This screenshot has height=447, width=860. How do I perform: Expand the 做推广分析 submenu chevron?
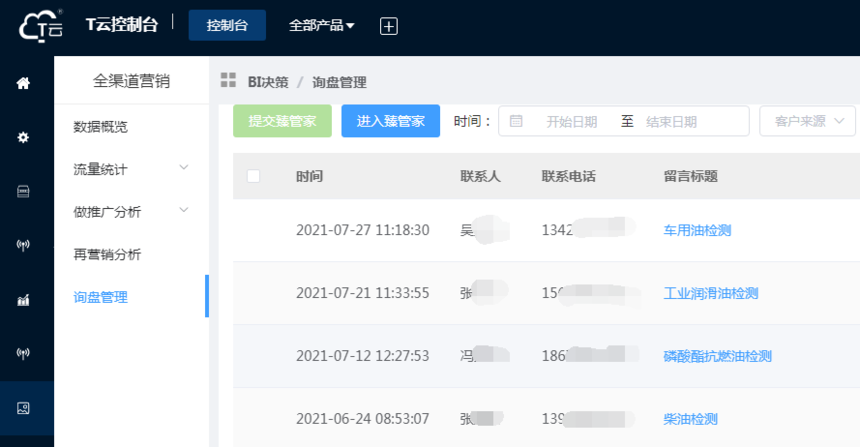click(x=184, y=210)
